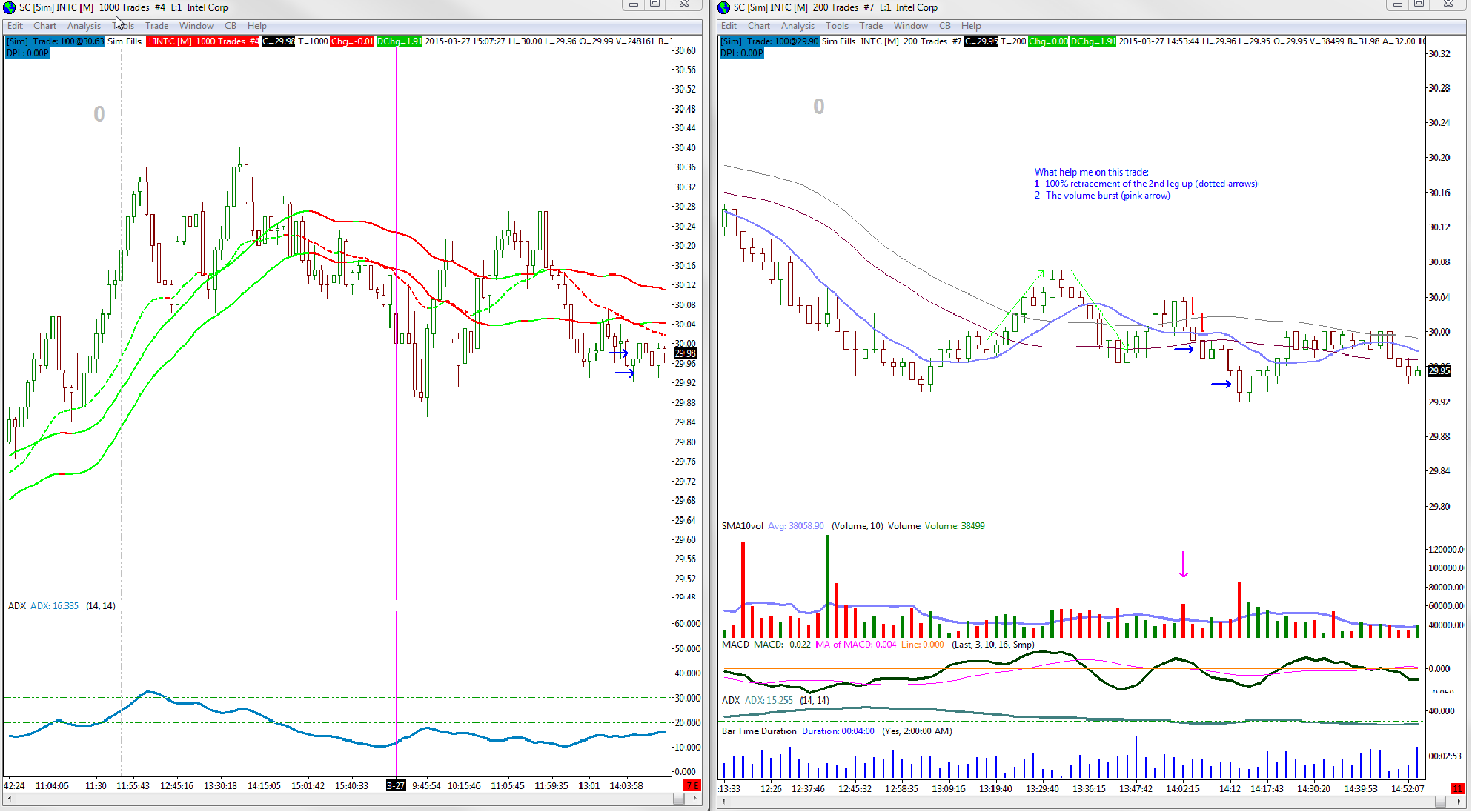Click 'MACD: -0.022' study value
The width and height of the screenshot is (1472, 812).
click(x=782, y=645)
